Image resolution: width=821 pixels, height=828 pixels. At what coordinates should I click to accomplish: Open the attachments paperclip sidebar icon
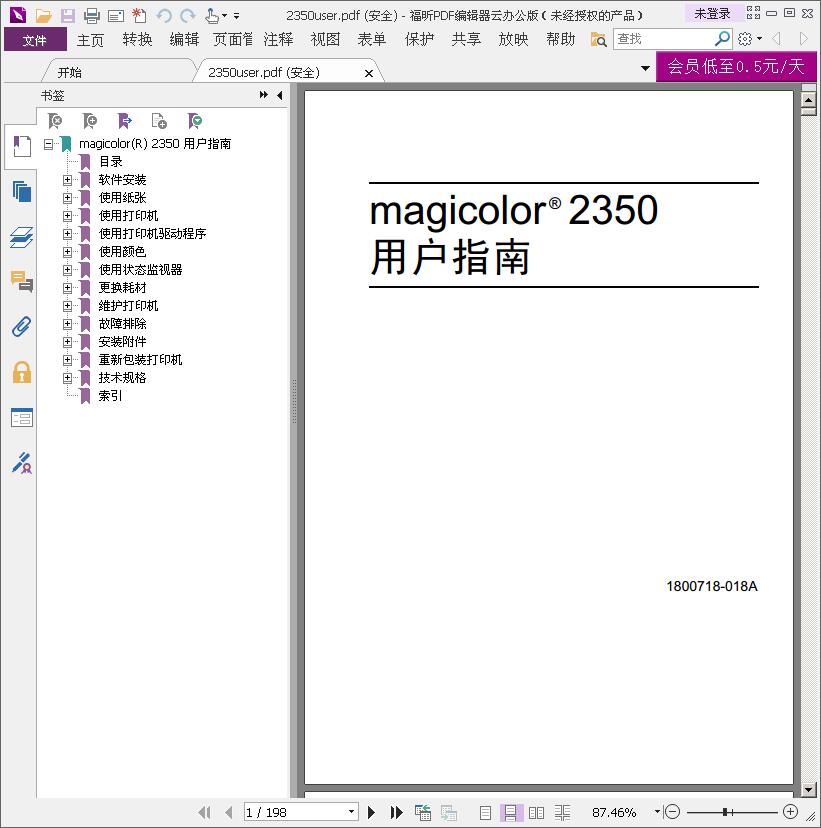(x=22, y=327)
